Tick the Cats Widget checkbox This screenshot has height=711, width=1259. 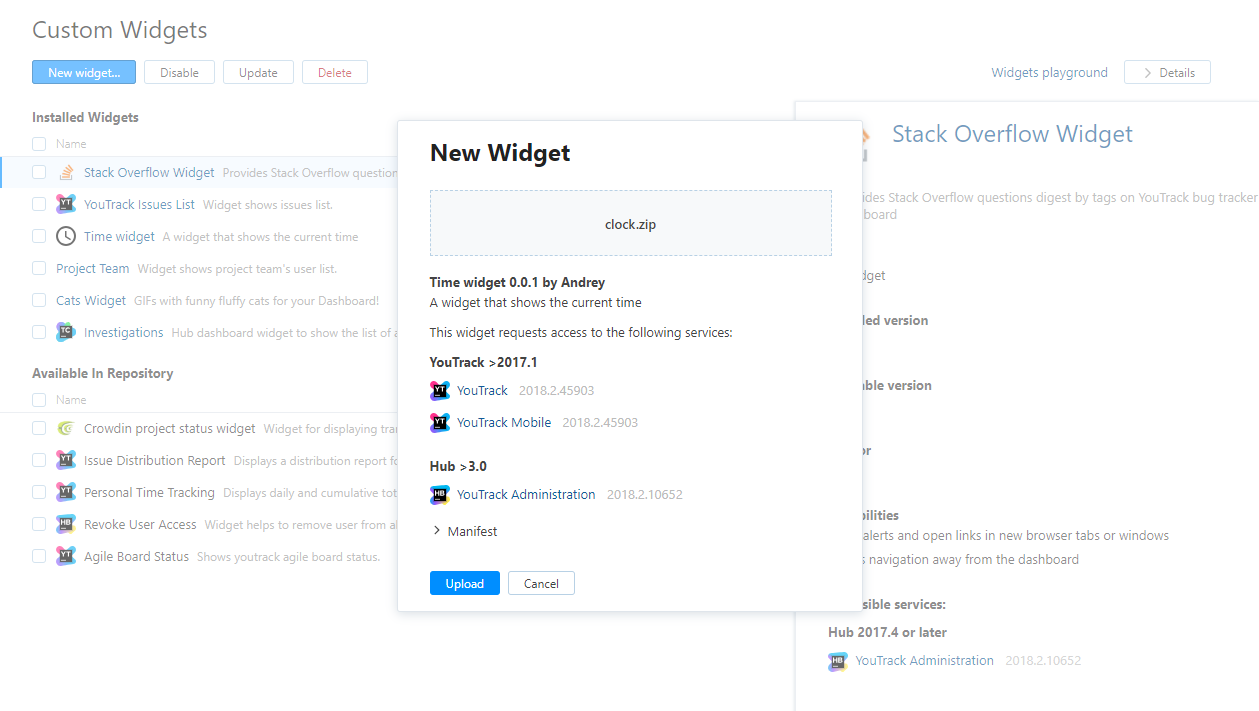coord(39,301)
